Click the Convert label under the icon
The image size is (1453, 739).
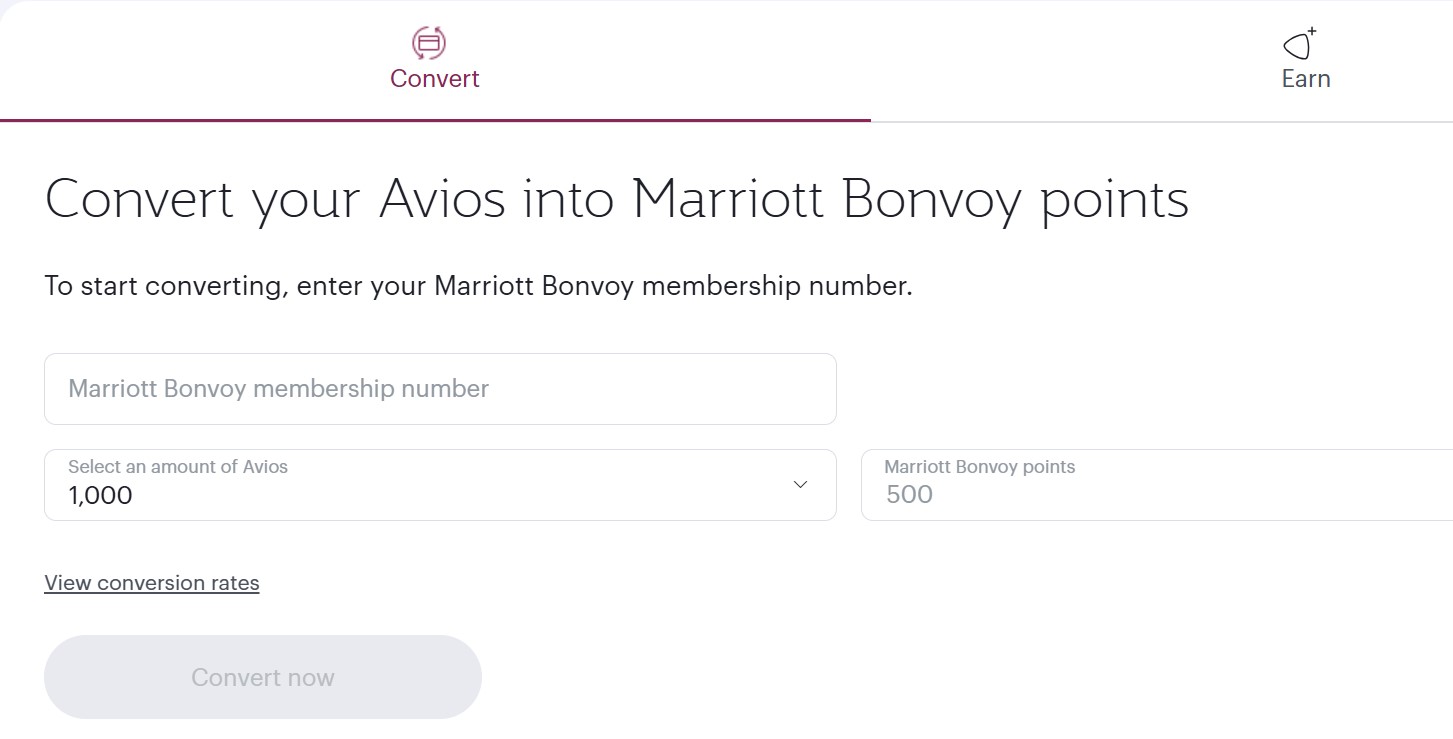tap(434, 78)
